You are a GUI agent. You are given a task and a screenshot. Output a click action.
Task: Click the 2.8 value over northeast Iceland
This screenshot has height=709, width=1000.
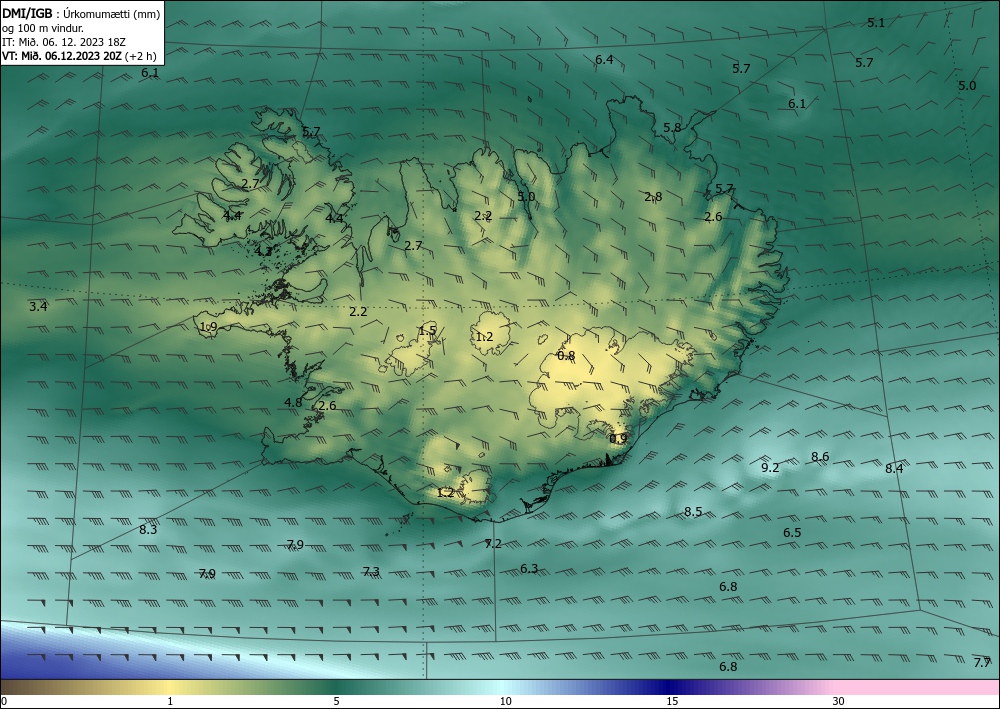653,196
